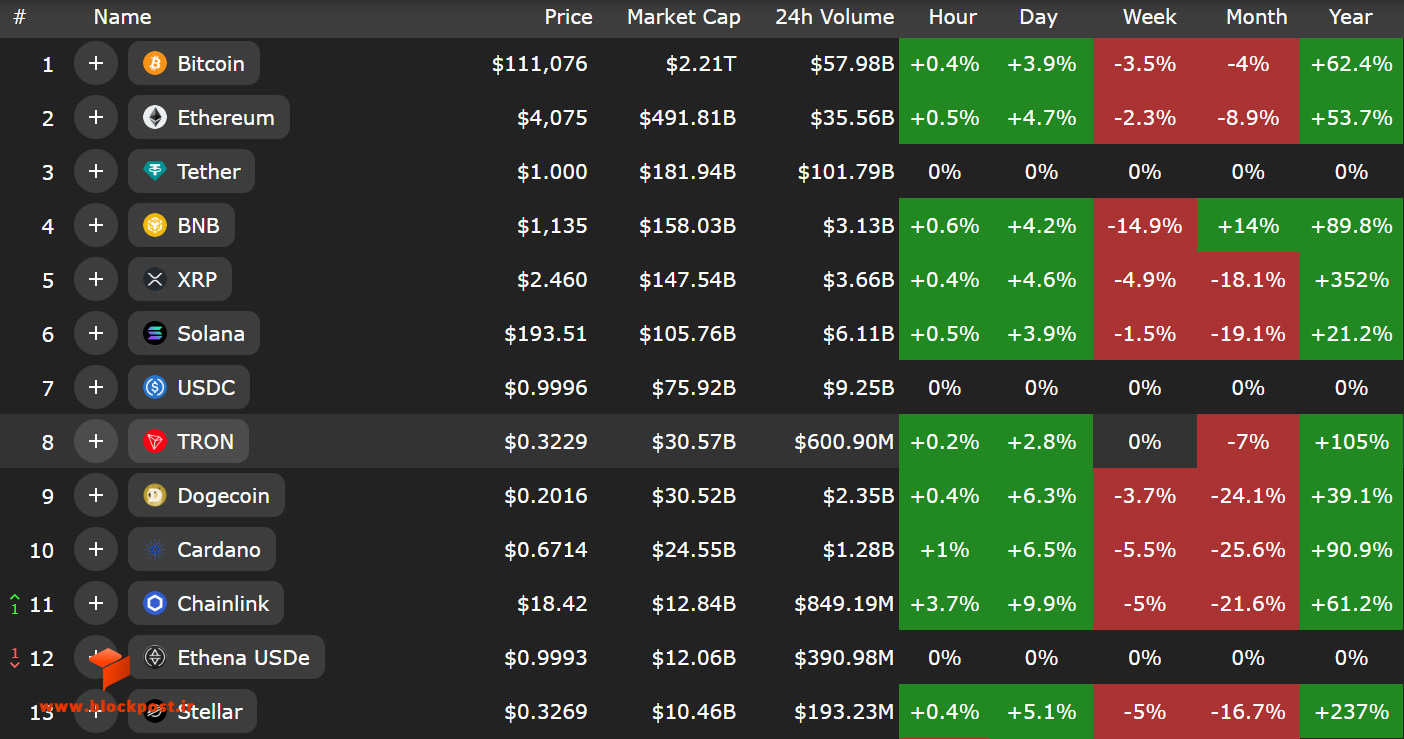Add Bitcoin with the plus button

point(96,64)
